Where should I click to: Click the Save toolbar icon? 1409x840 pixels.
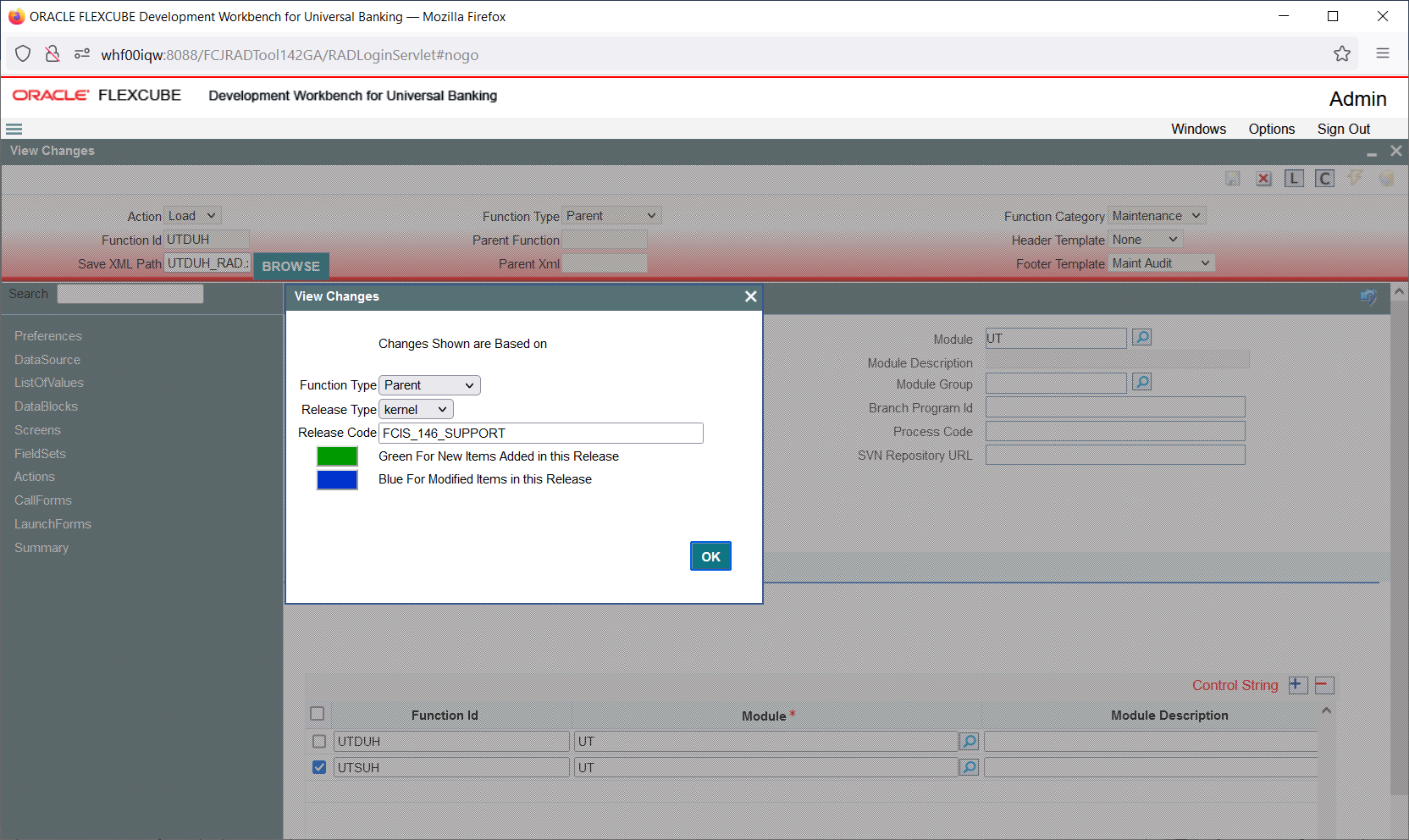pyautogui.click(x=1233, y=179)
